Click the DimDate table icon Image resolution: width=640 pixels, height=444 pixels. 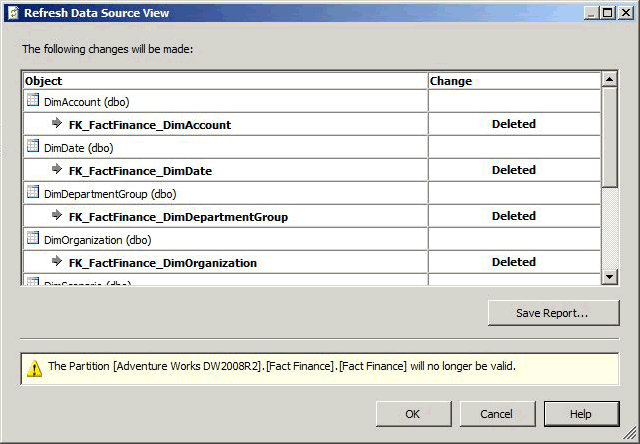pos(33,147)
